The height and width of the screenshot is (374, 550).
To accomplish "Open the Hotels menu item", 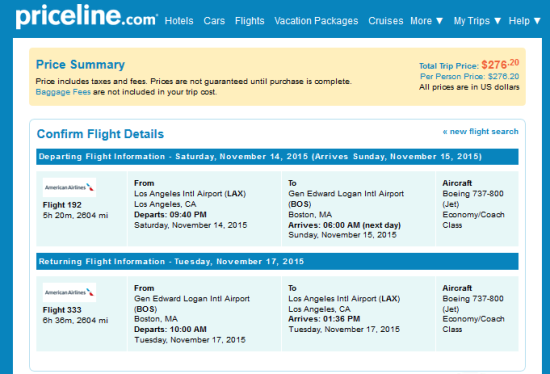I will click(179, 21).
